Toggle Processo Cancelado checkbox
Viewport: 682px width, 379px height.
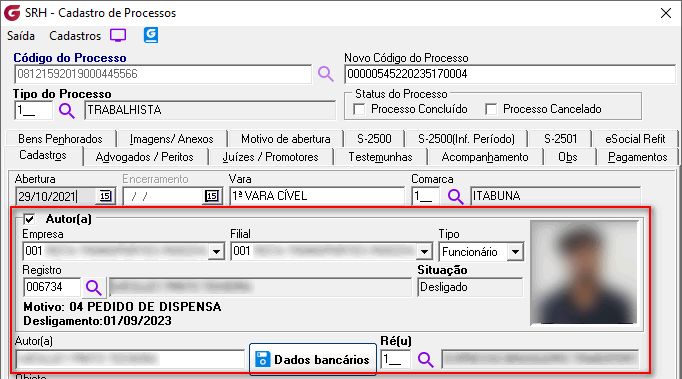click(491, 109)
